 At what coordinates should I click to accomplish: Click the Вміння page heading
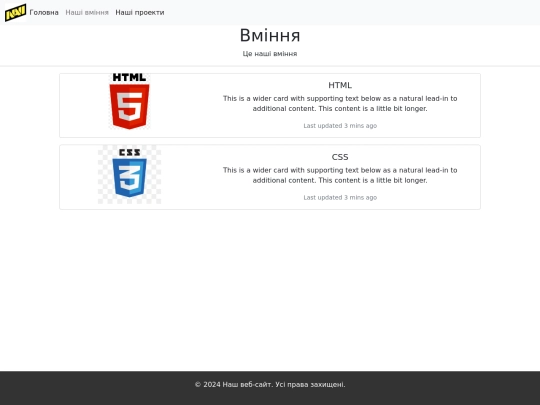(270, 35)
